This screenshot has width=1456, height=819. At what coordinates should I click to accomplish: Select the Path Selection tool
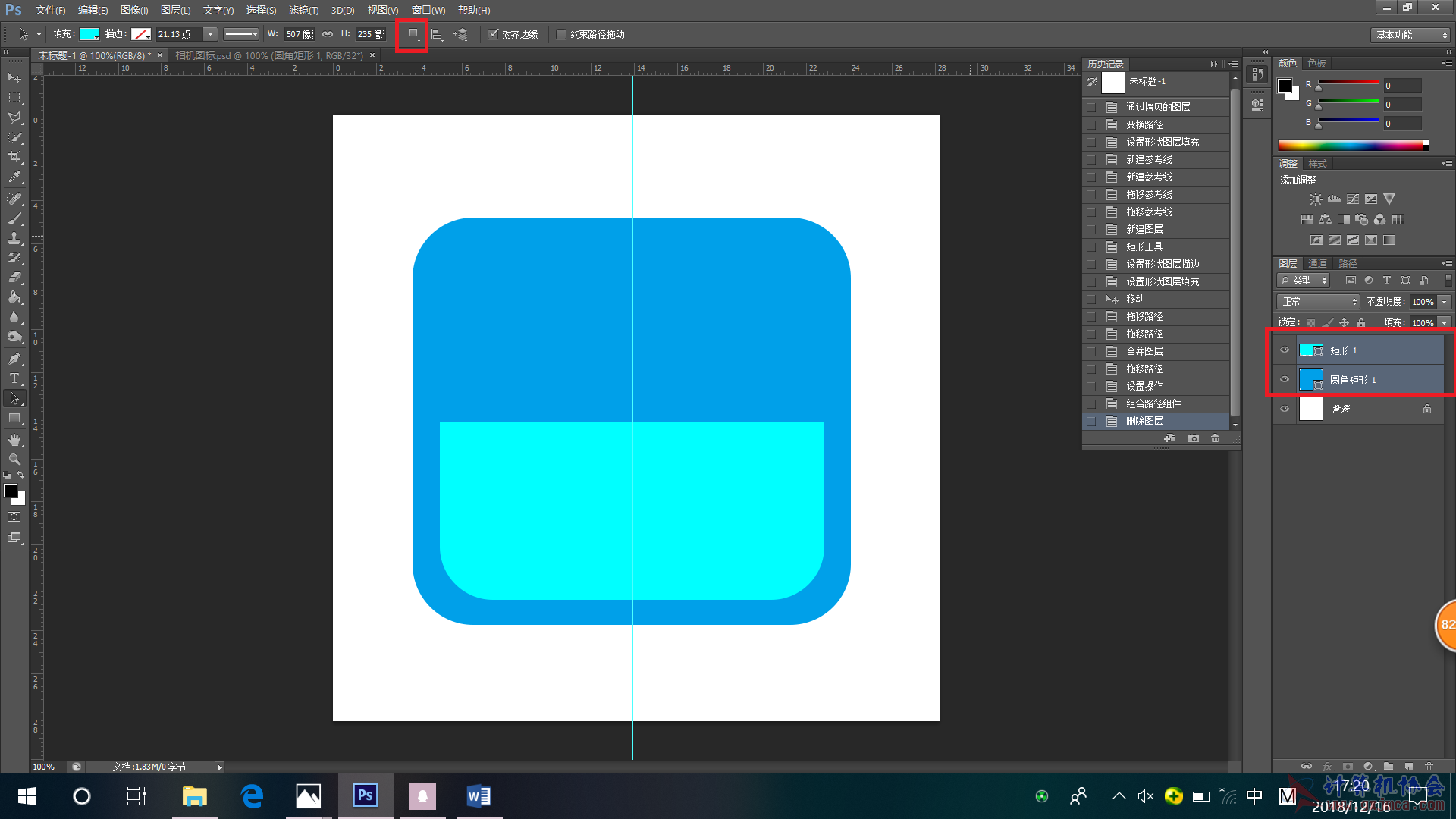coord(14,398)
